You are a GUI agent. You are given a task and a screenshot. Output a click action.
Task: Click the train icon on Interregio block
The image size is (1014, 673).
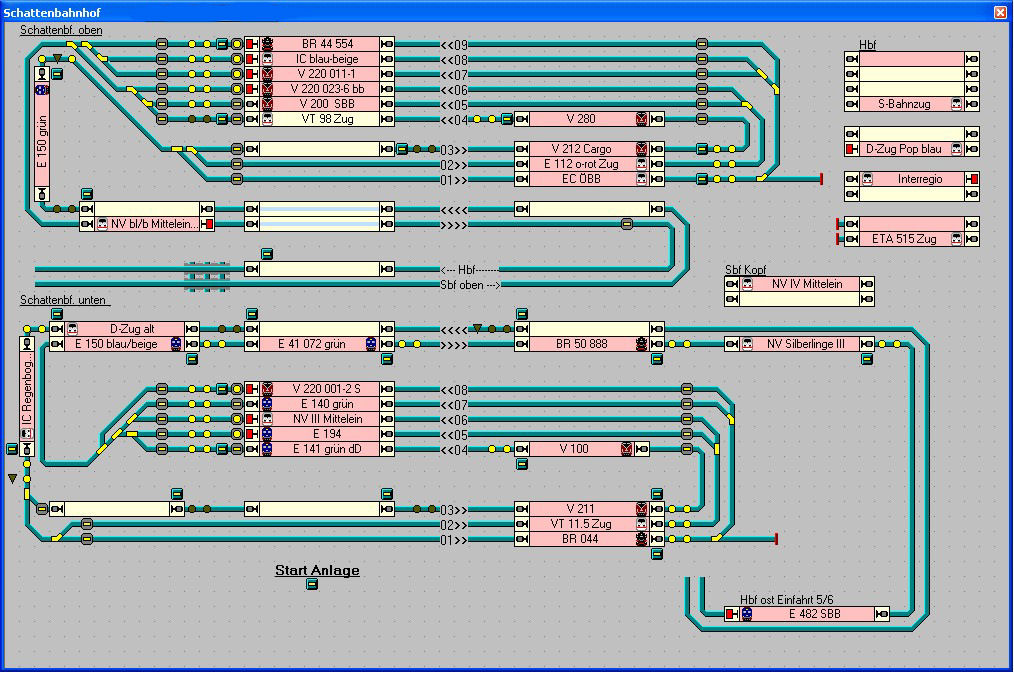point(867,179)
